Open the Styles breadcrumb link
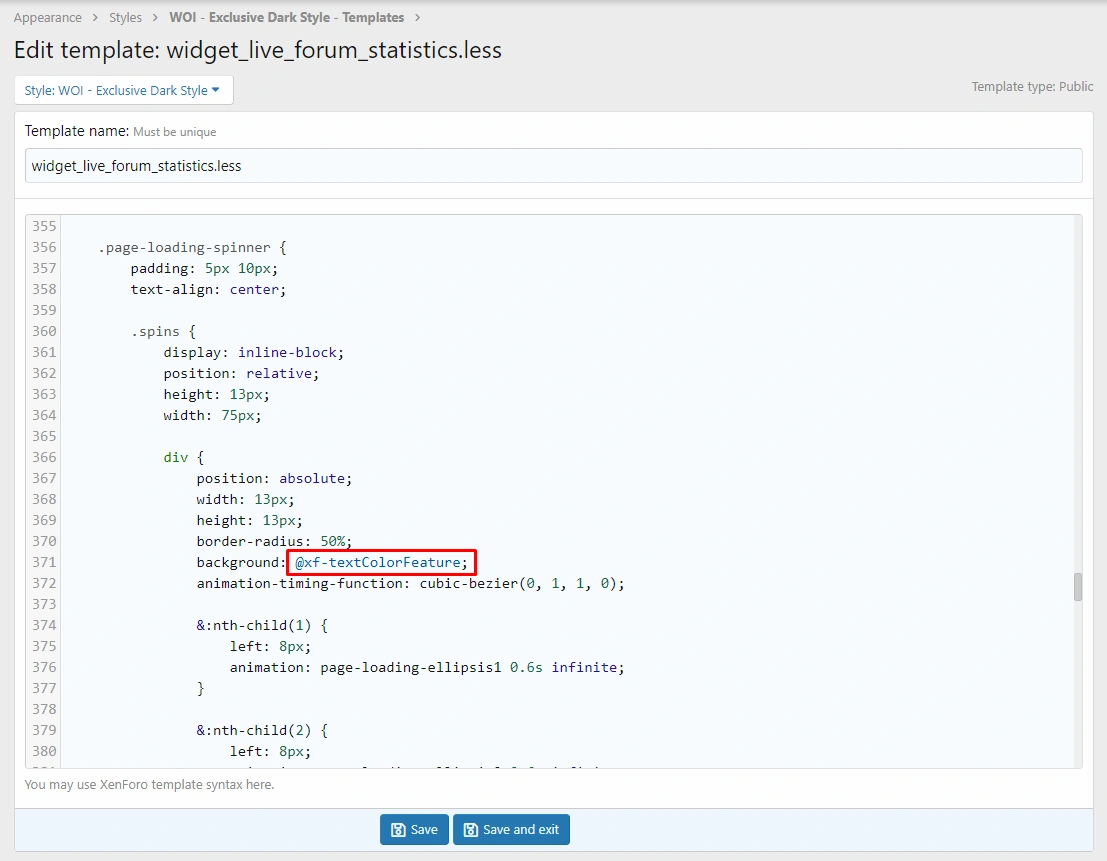This screenshot has height=861, width=1107. coord(125,18)
